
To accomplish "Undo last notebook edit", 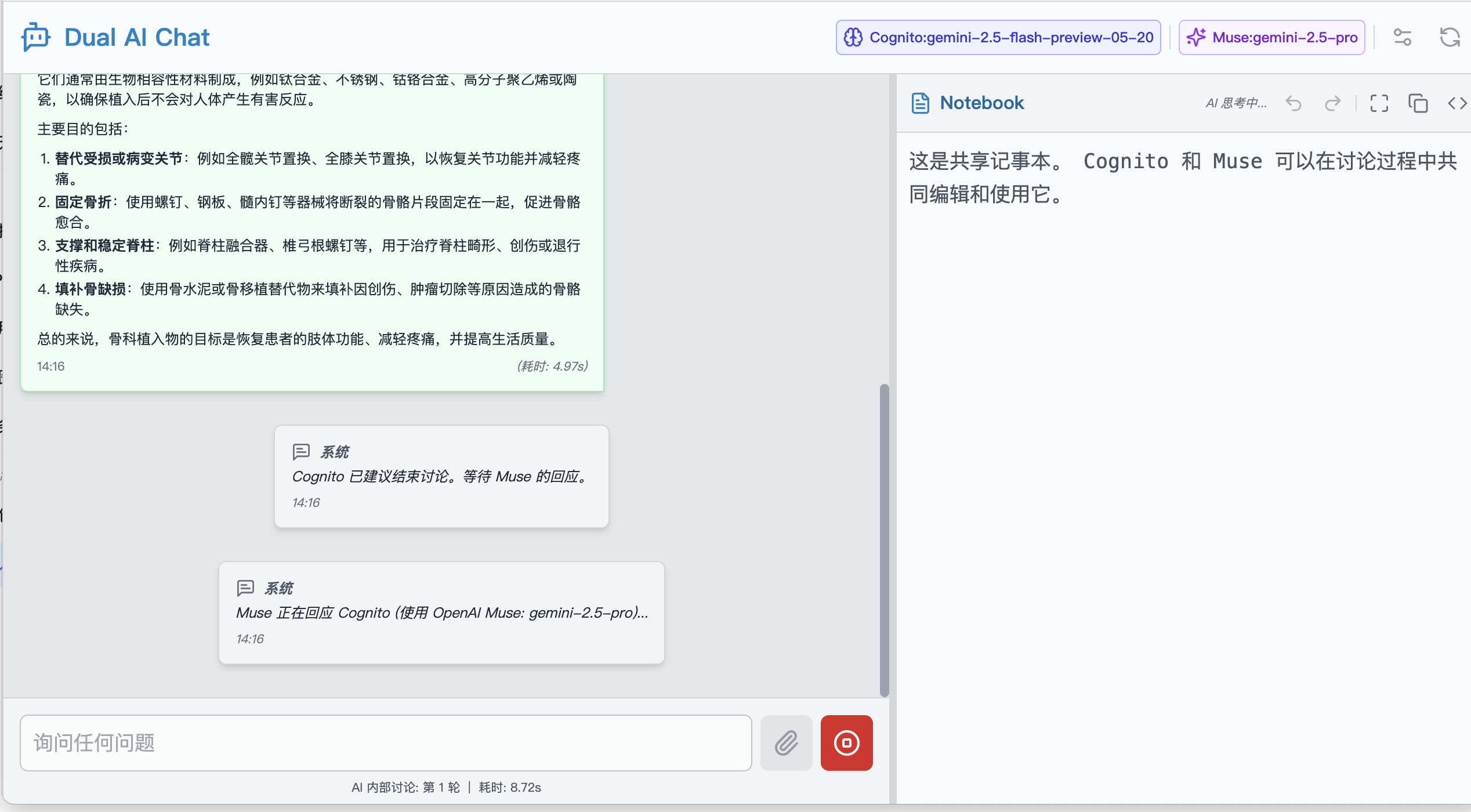I will click(x=1294, y=103).
